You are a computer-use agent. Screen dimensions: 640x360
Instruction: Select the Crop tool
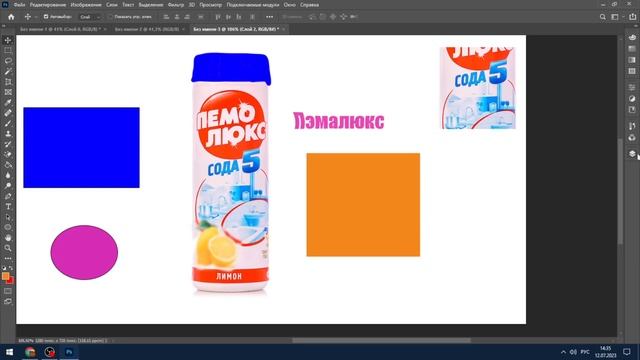(x=8, y=82)
